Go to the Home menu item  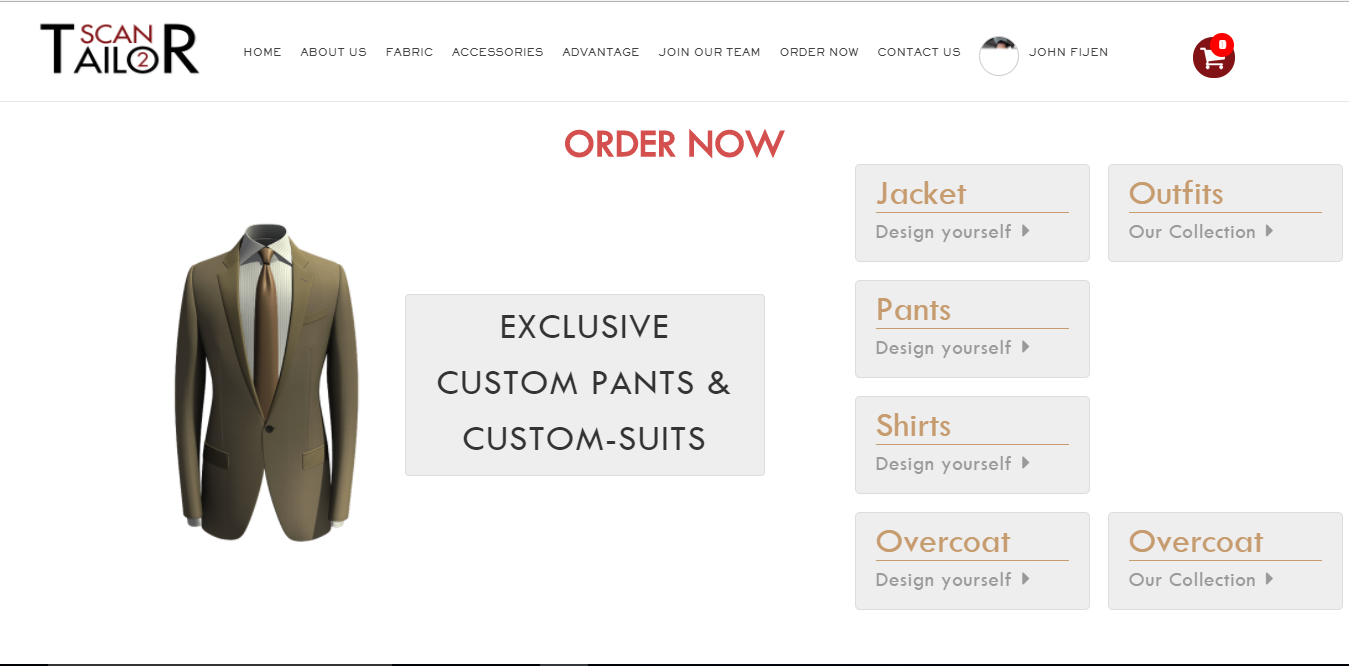coord(263,52)
